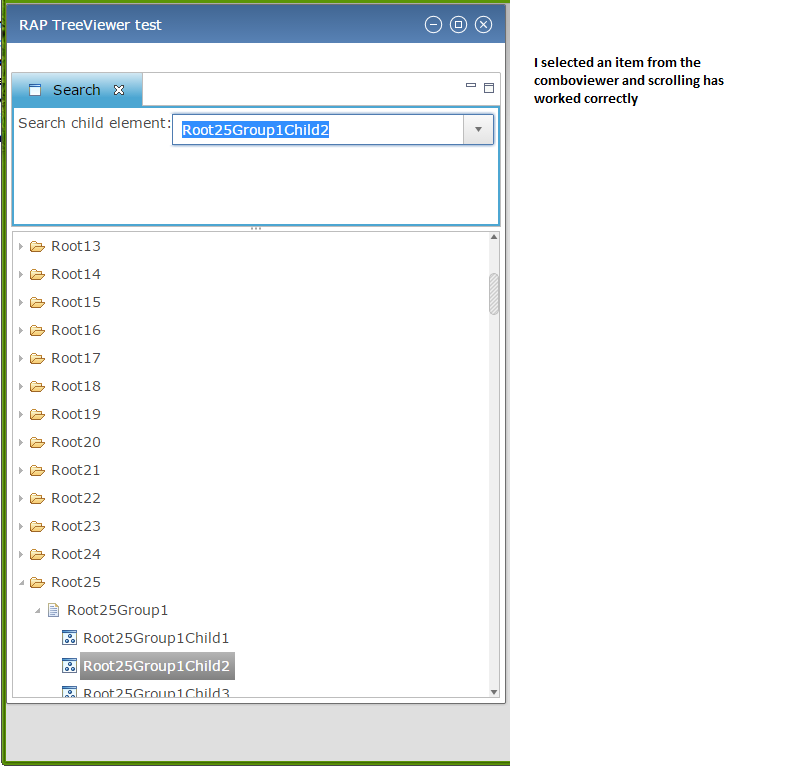Expand the Root23 tree node
The image size is (808, 772).
pos(21,526)
